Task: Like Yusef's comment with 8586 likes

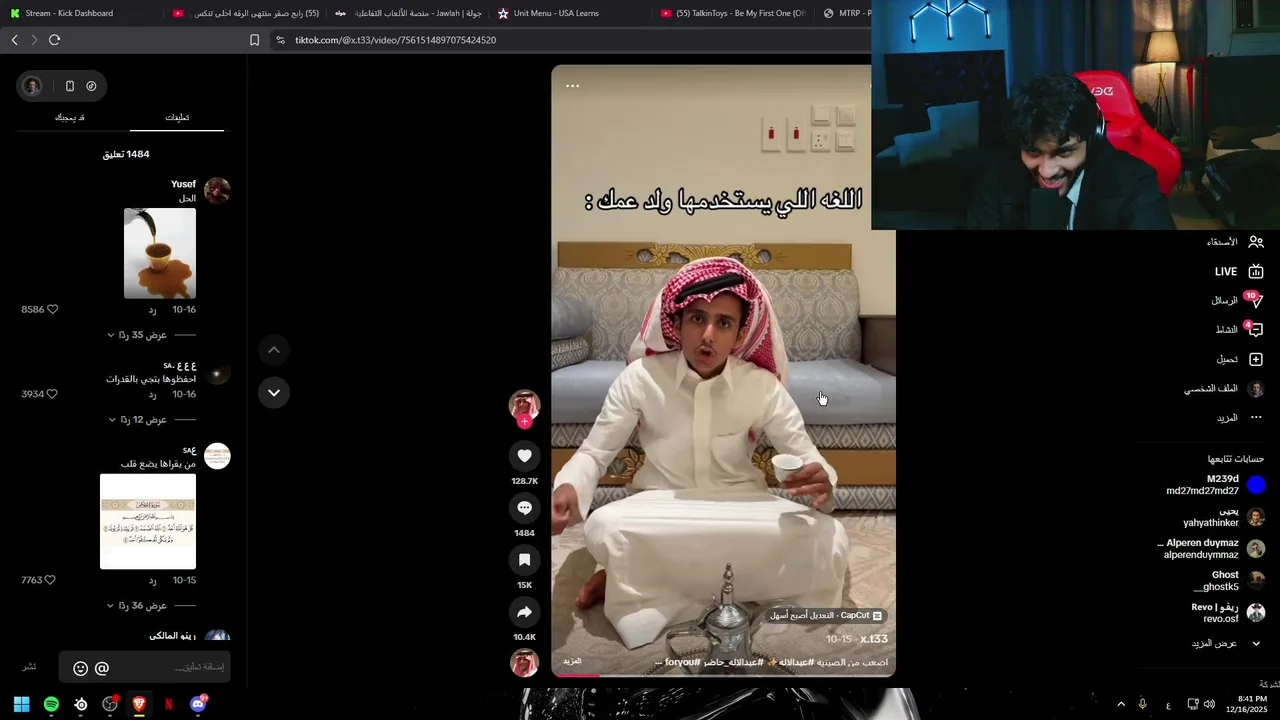Action: click(53, 310)
